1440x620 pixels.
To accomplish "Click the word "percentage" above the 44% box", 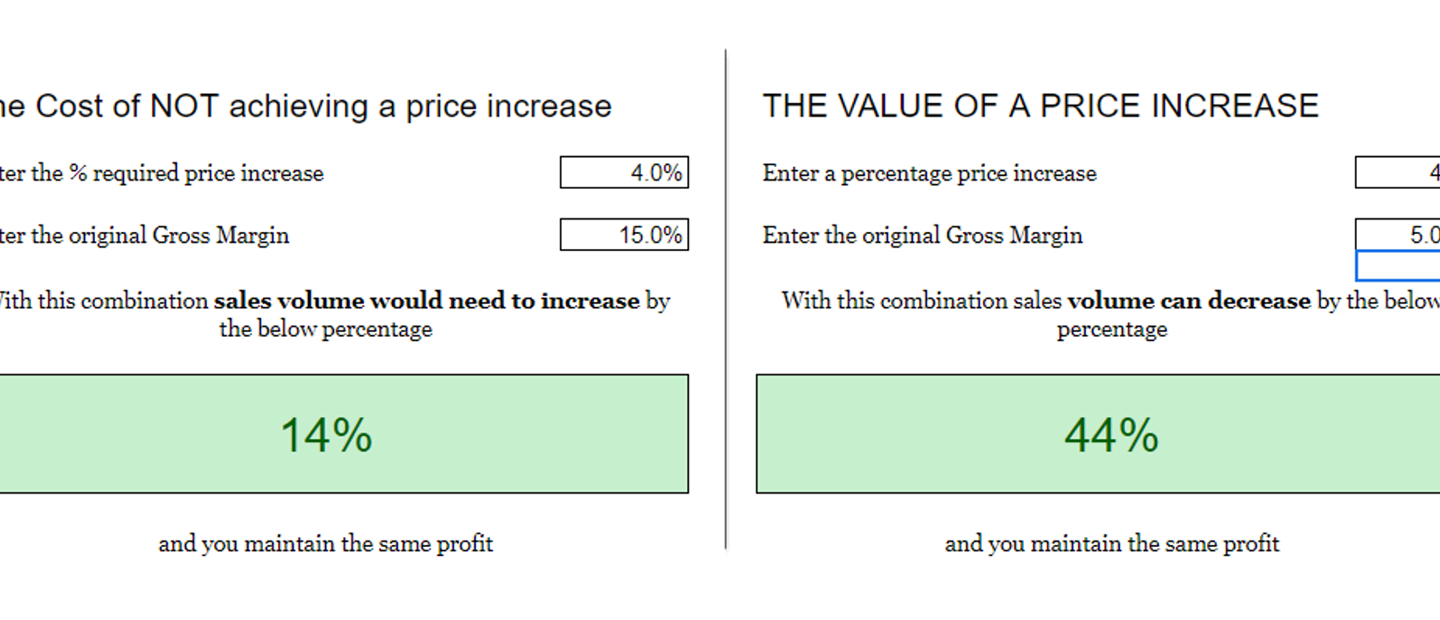I will 1112,329.
